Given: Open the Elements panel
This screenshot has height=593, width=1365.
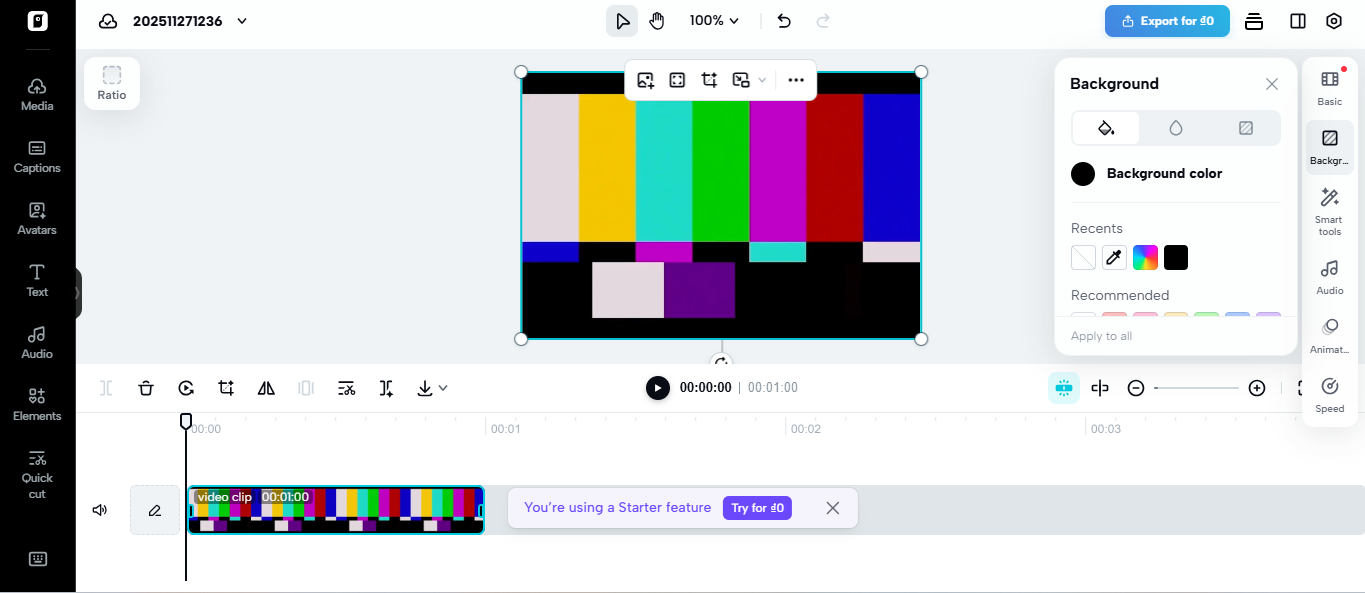Looking at the screenshot, I should tap(37, 404).
